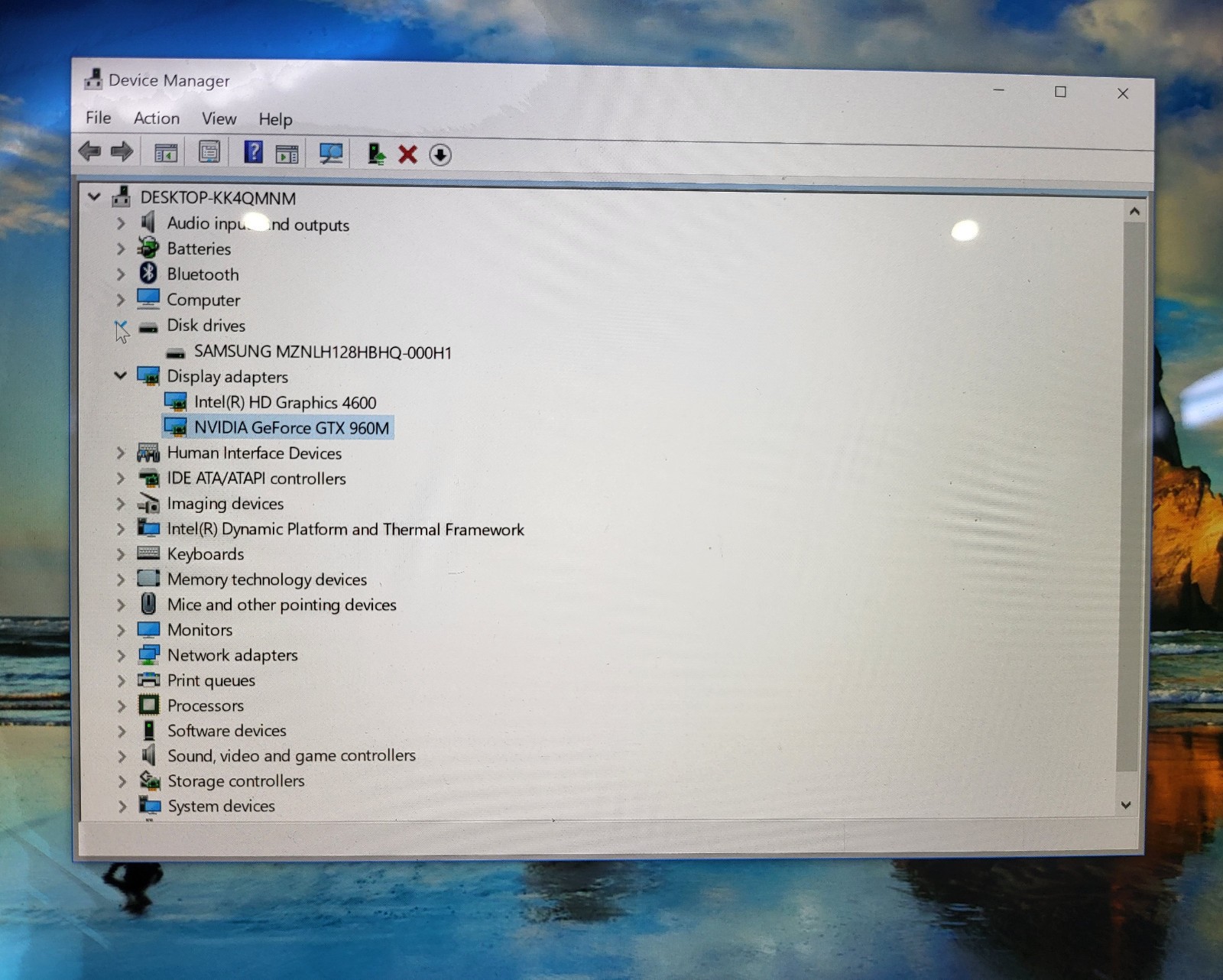1223x980 pixels.
Task: Click the Bluetooth category icon
Action: click(148, 274)
